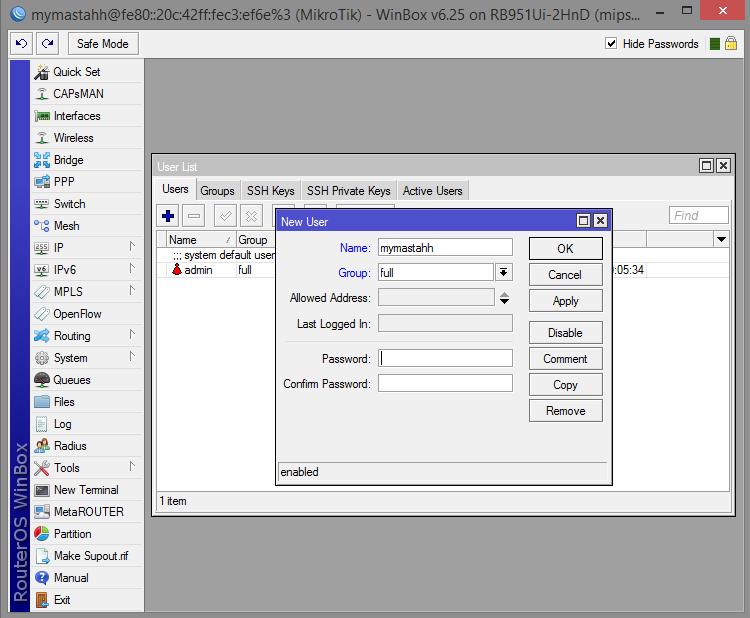Click the Remove button
This screenshot has height=618, width=750.
tap(565, 411)
